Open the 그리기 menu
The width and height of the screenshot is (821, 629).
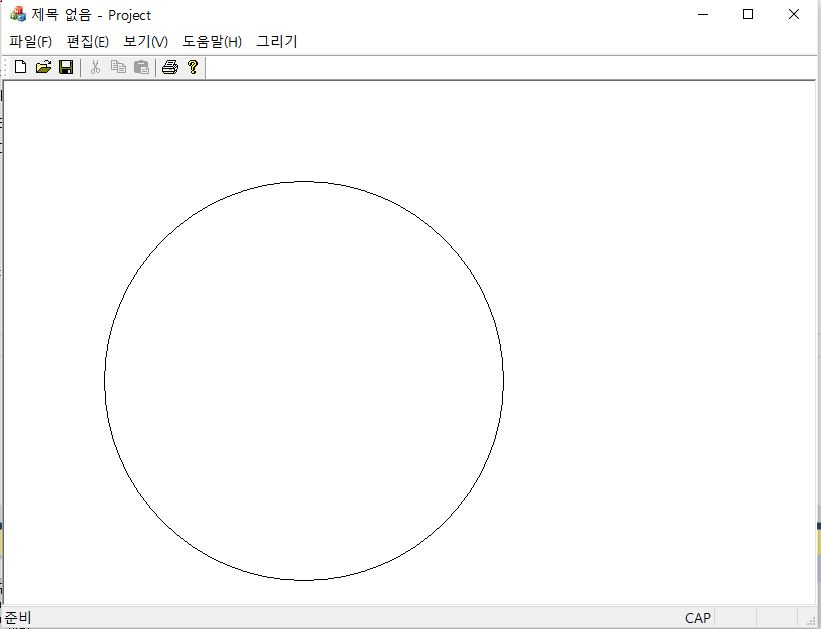[x=277, y=41]
